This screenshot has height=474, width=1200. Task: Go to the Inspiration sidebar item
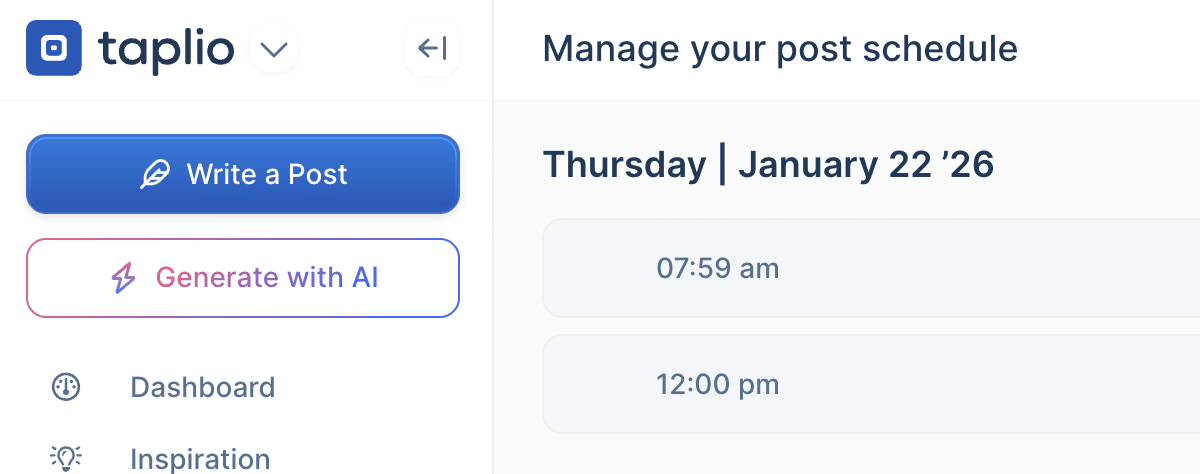(200, 459)
